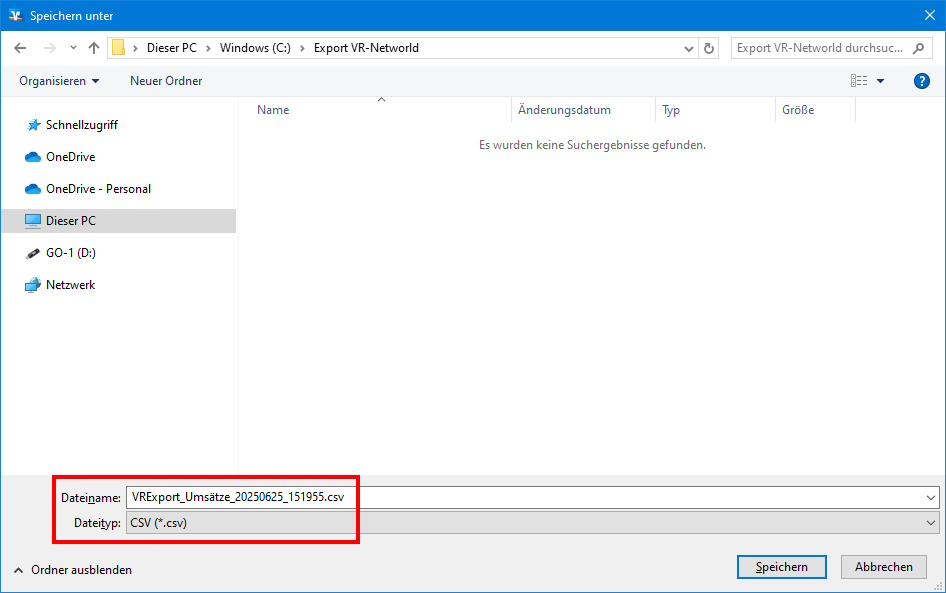Close the 'Speichern unter' dialog
This screenshot has width=946, height=593.
click(x=930, y=15)
